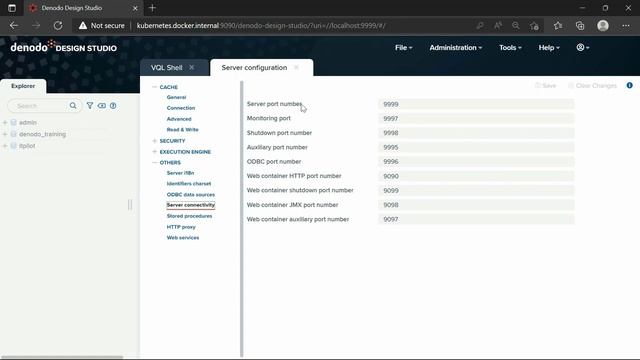The image size is (640, 360).
Task: Open the Explorer filter funnel icon
Action: [90, 105]
